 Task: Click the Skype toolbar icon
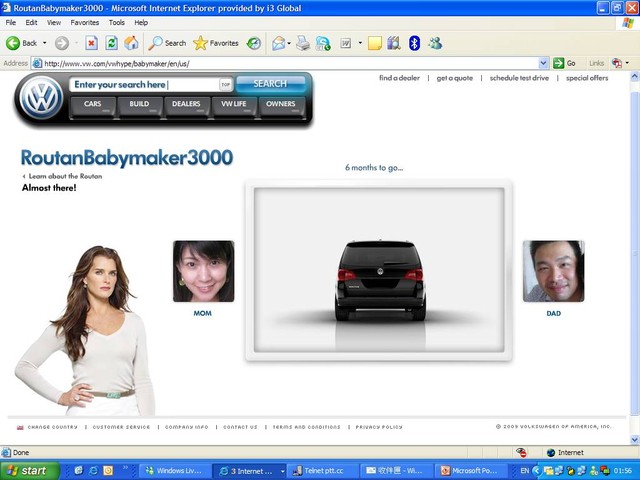point(323,43)
